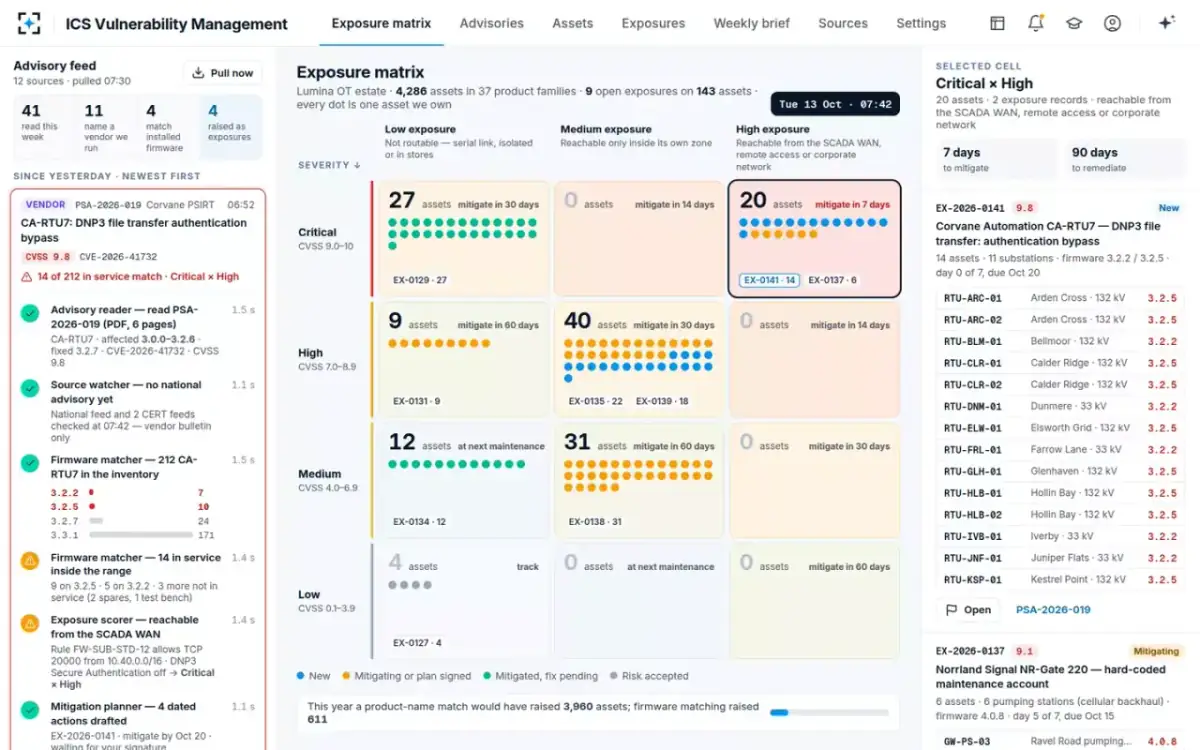Image resolution: width=1200 pixels, height=750 pixels.
Task: Click the firmware matching progress bar
Action: coord(828,713)
